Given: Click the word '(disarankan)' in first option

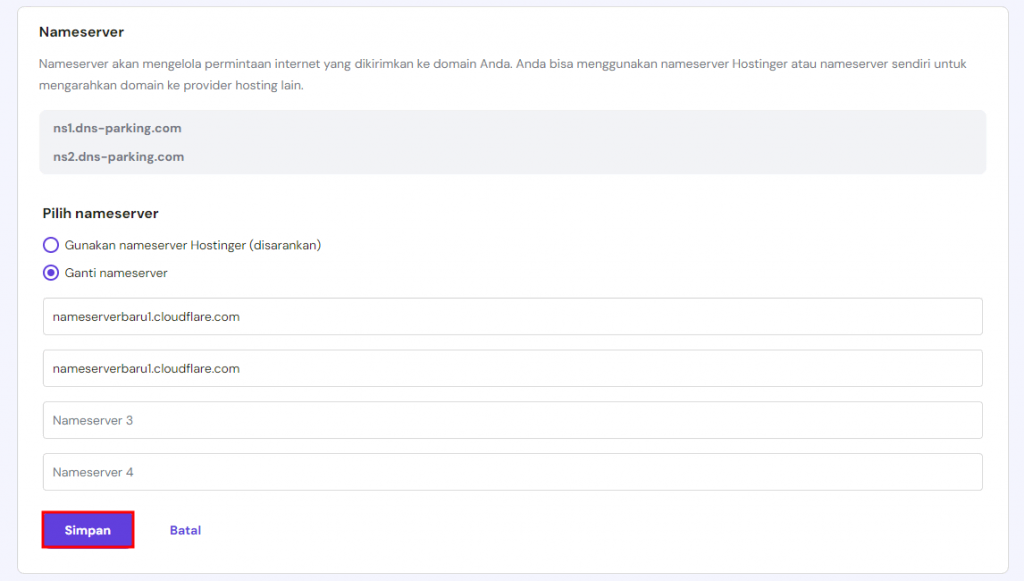Looking at the screenshot, I should 286,245.
